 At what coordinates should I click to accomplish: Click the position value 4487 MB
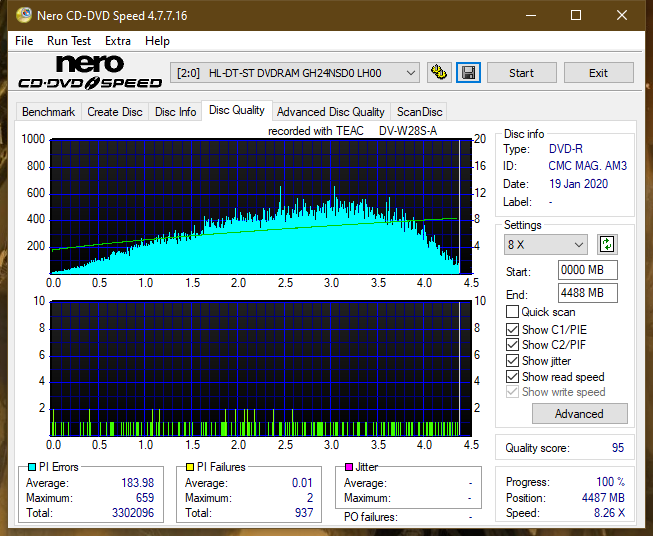click(603, 498)
